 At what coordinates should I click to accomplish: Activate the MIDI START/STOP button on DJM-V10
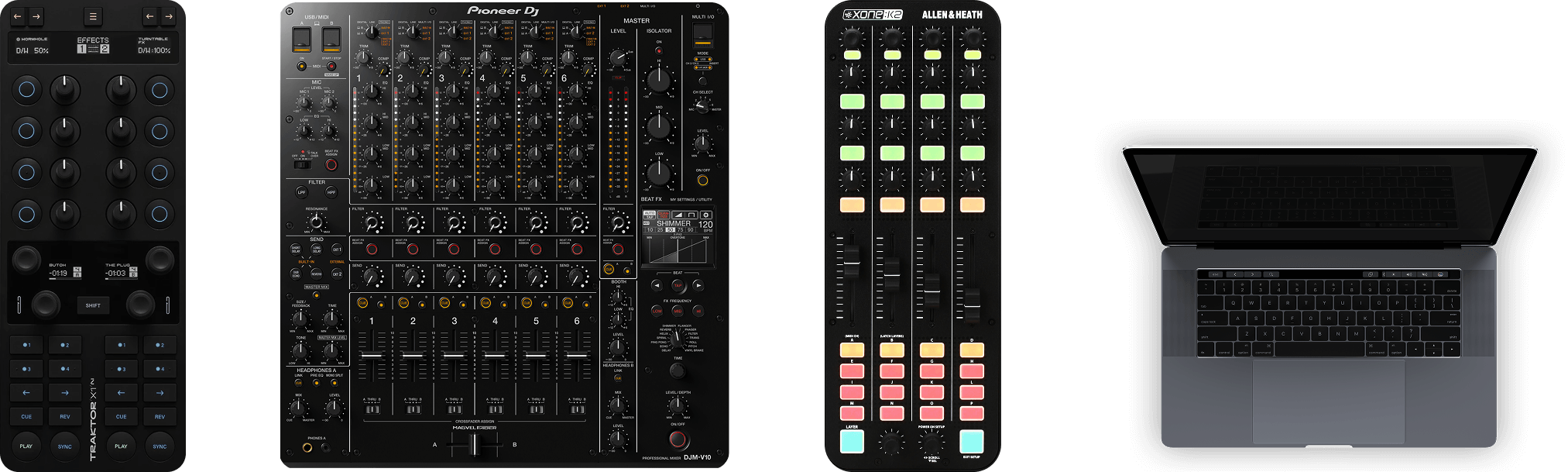[x=331, y=66]
